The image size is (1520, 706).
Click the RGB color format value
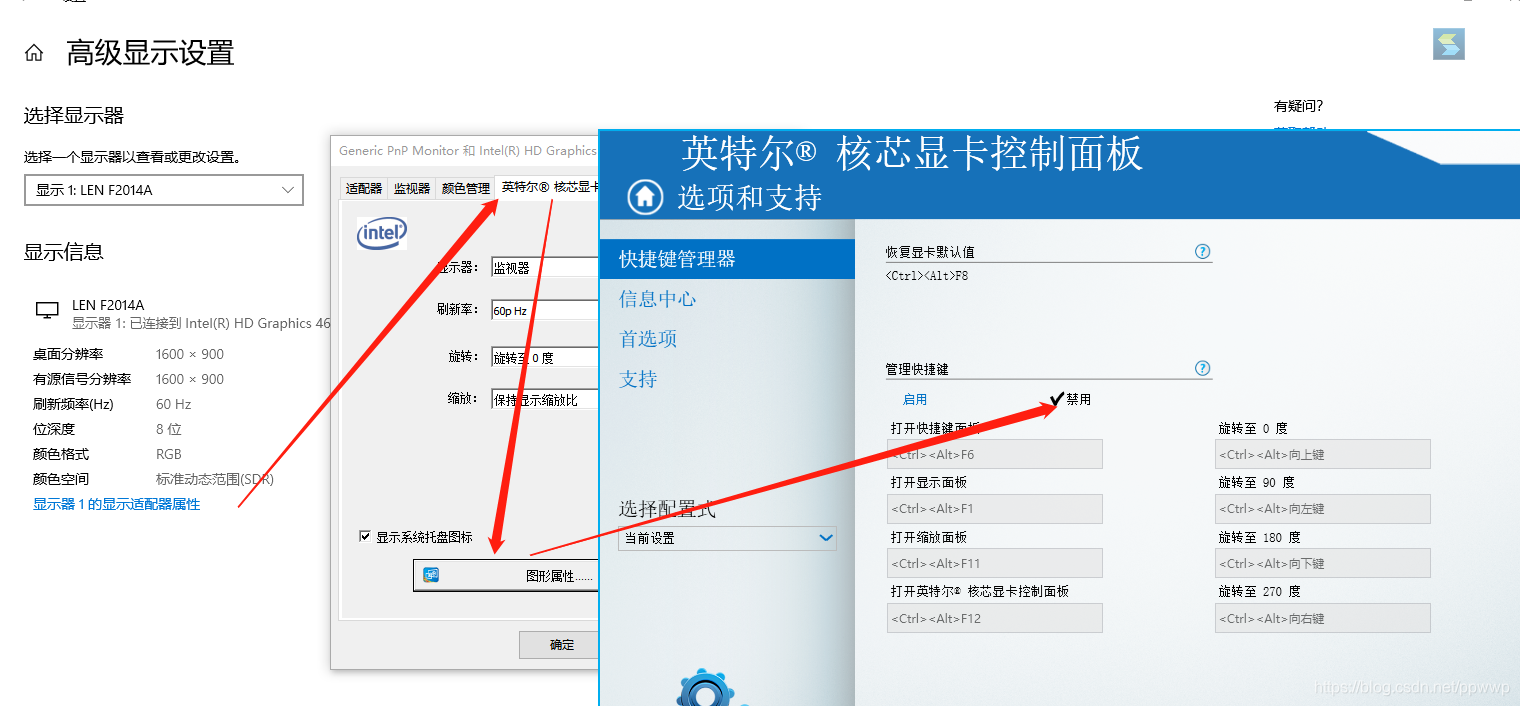pyautogui.click(x=169, y=454)
